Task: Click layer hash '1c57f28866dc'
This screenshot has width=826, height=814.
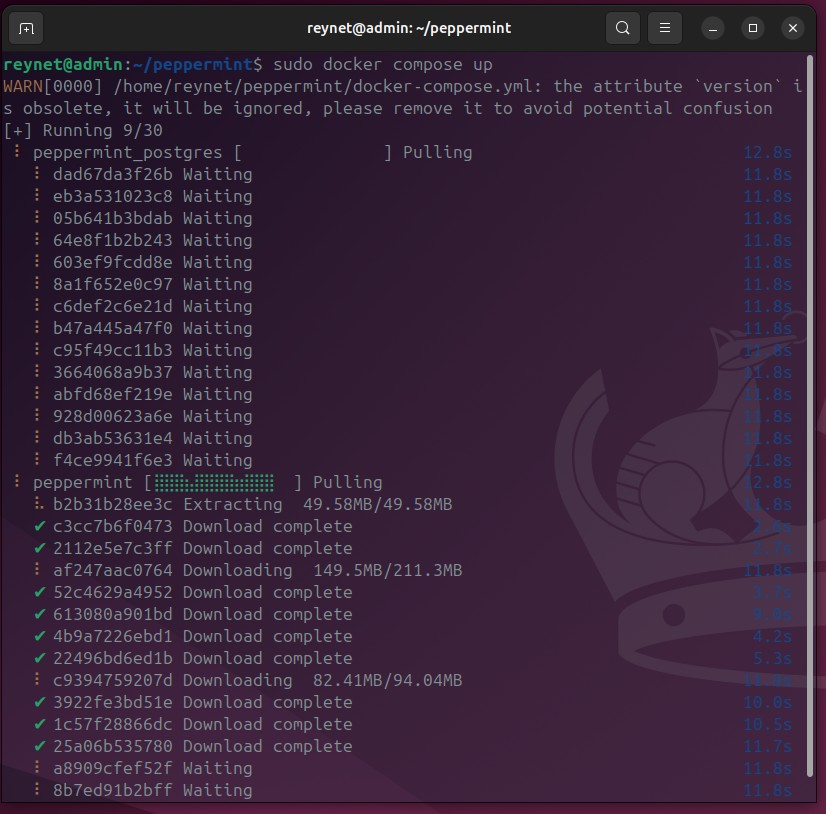Action: point(113,724)
